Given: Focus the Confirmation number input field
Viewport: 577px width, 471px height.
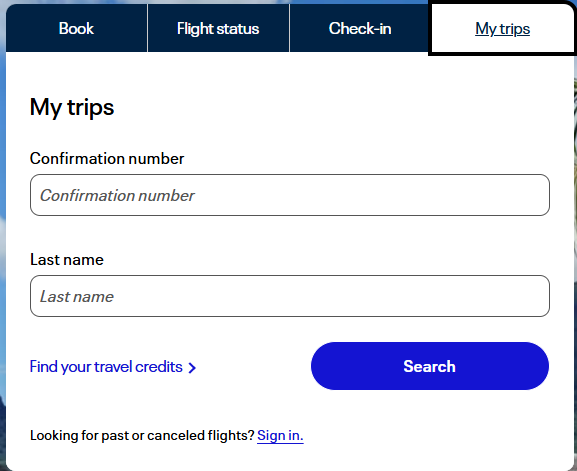Looking at the screenshot, I should coord(290,195).
